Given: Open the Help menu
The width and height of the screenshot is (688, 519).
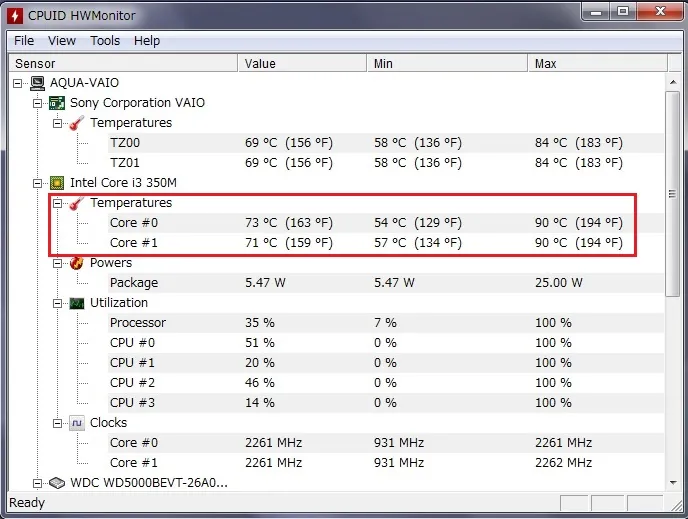Looking at the screenshot, I should coord(147,41).
